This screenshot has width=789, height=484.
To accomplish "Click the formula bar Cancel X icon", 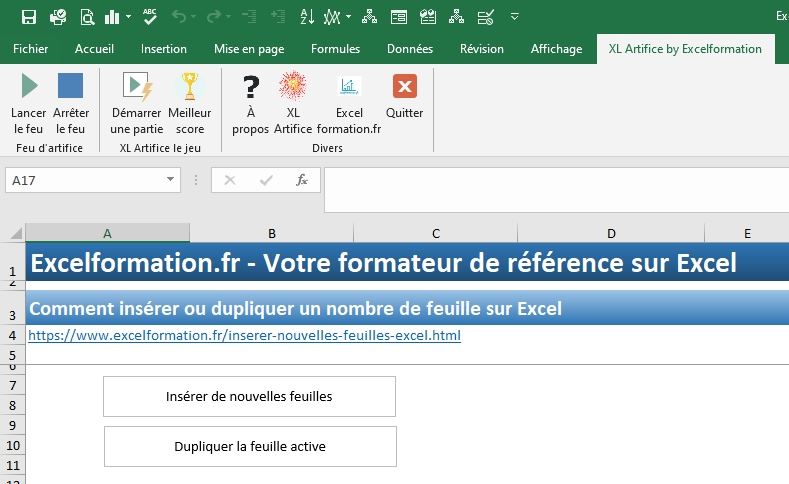I will click(x=230, y=180).
